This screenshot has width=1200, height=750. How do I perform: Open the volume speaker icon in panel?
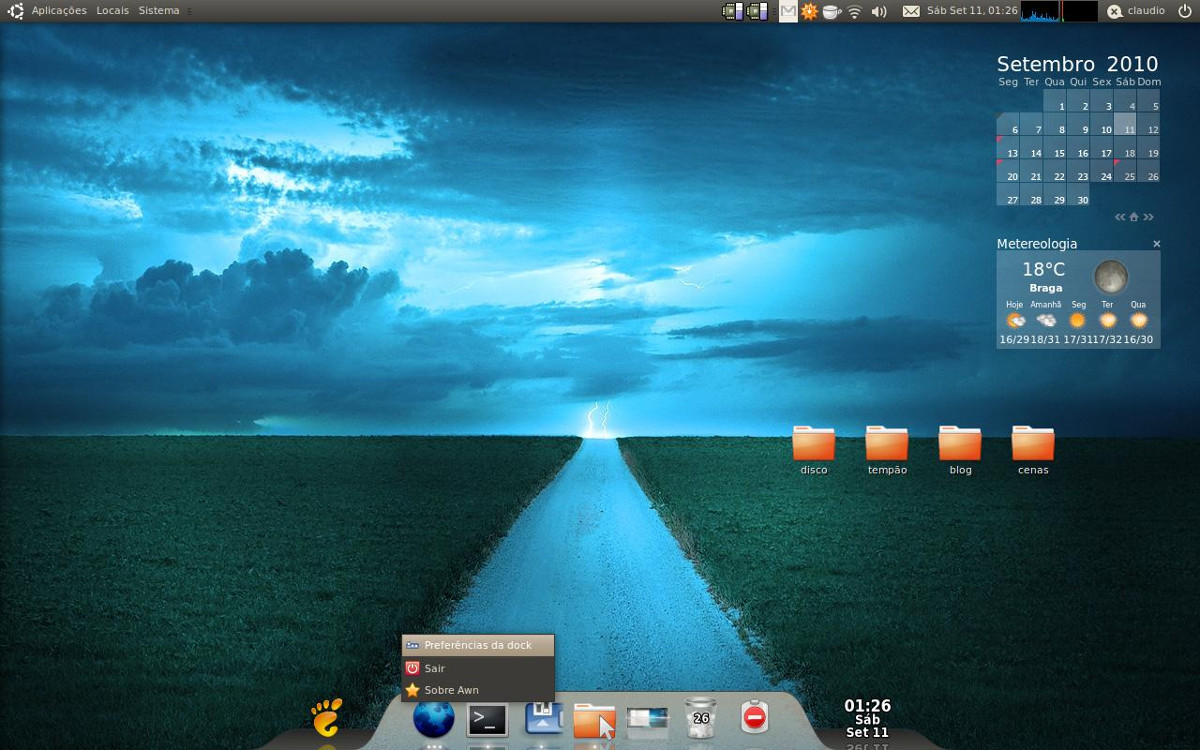[879, 11]
